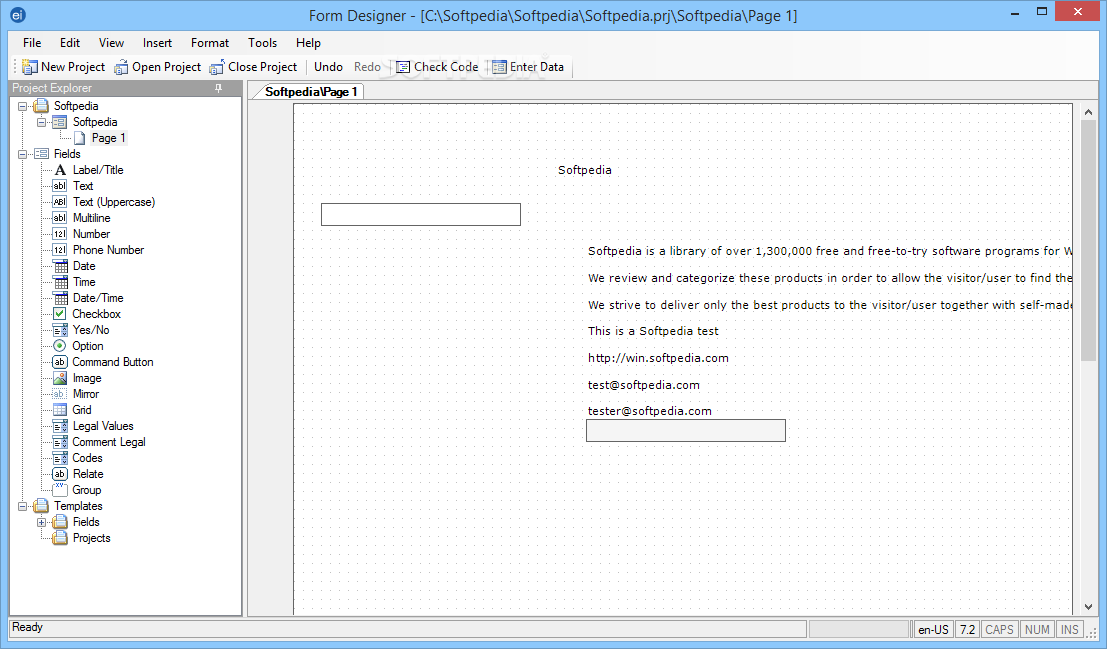Click the Redo button
This screenshot has height=649, width=1107.
coord(367,67)
